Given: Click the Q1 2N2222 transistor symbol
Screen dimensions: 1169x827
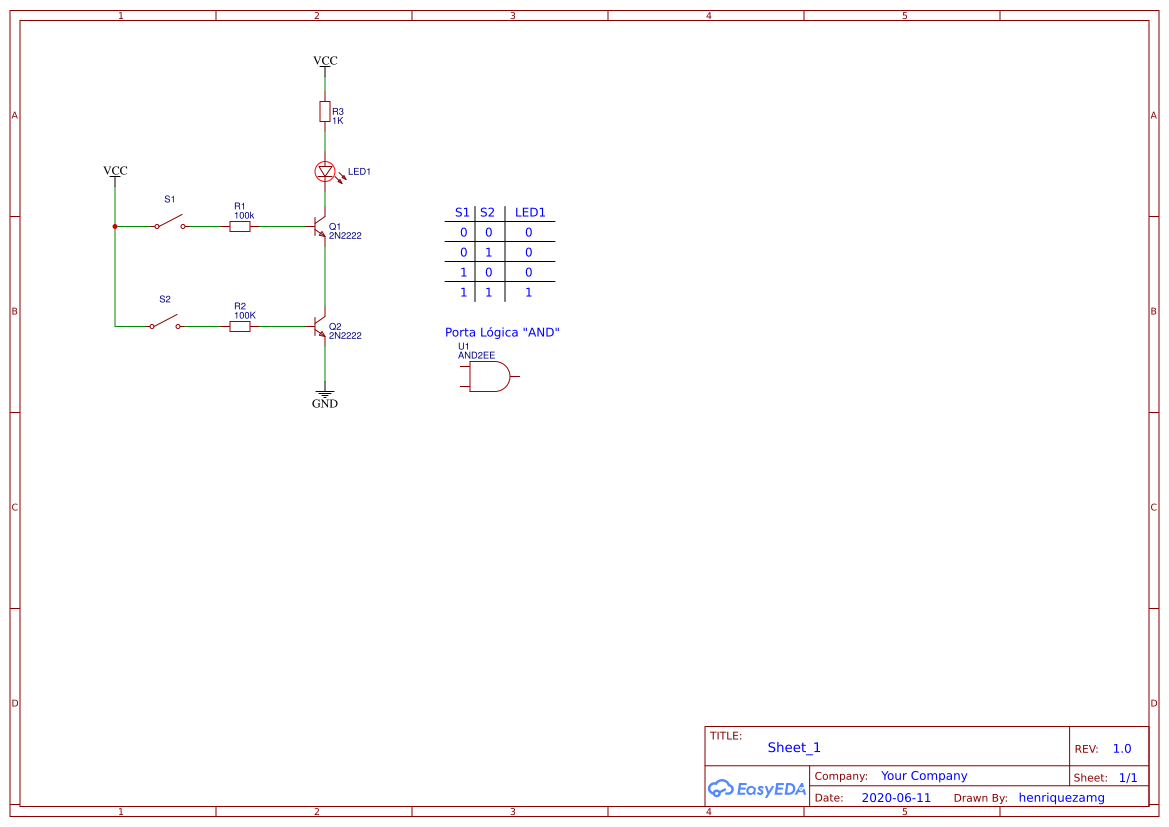Looking at the screenshot, I should pyautogui.click(x=318, y=228).
